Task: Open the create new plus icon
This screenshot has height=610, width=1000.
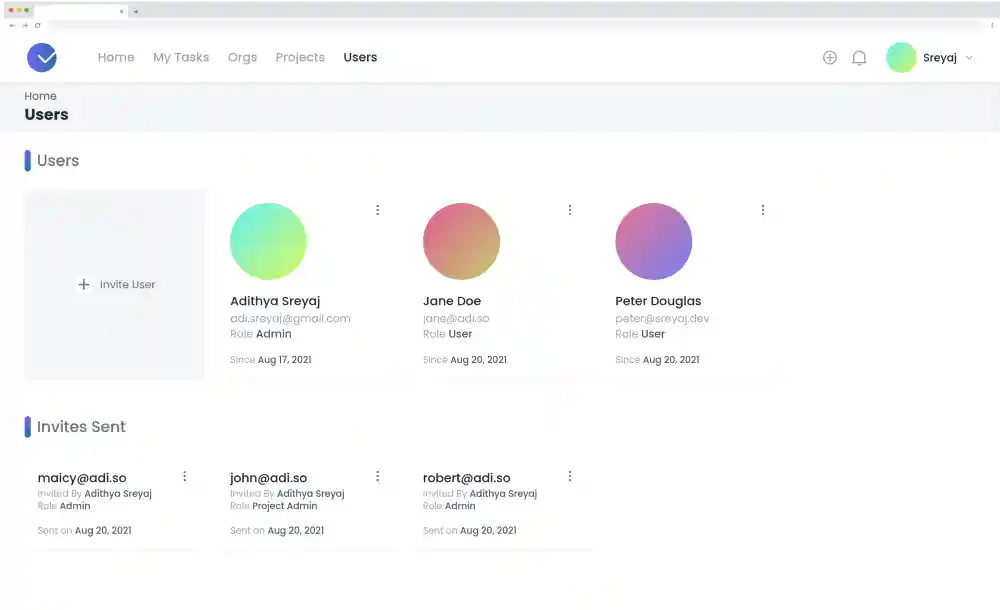Action: (830, 57)
